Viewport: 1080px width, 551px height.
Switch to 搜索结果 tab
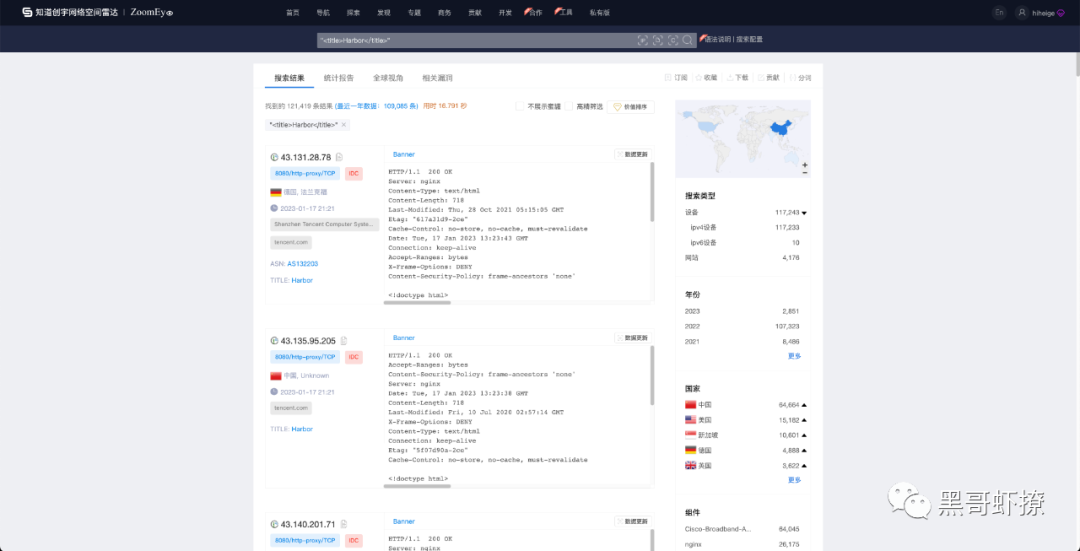(x=289, y=78)
